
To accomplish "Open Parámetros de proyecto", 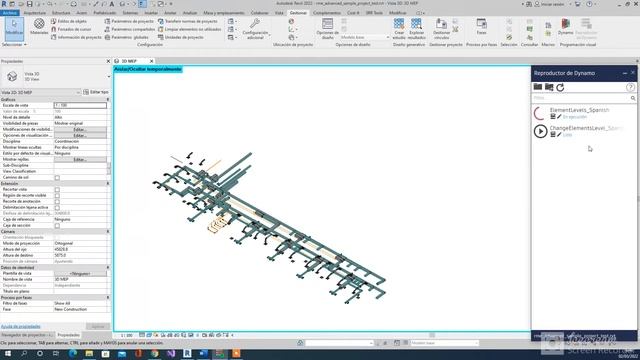I will coord(129,21).
